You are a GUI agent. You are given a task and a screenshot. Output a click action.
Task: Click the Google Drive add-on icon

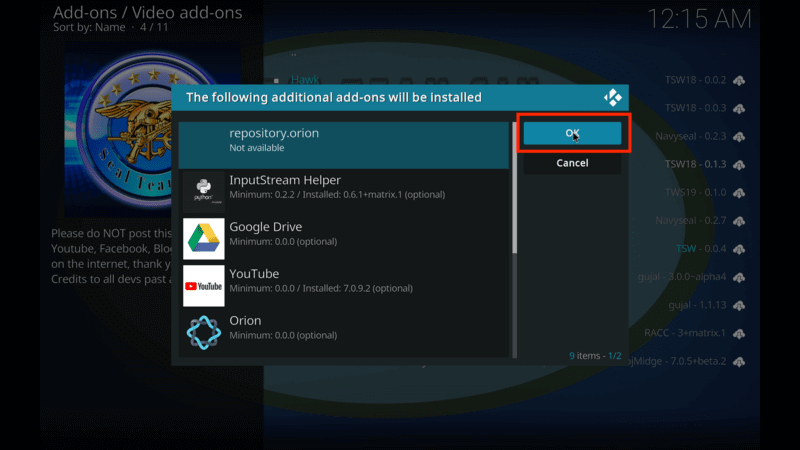coord(203,239)
